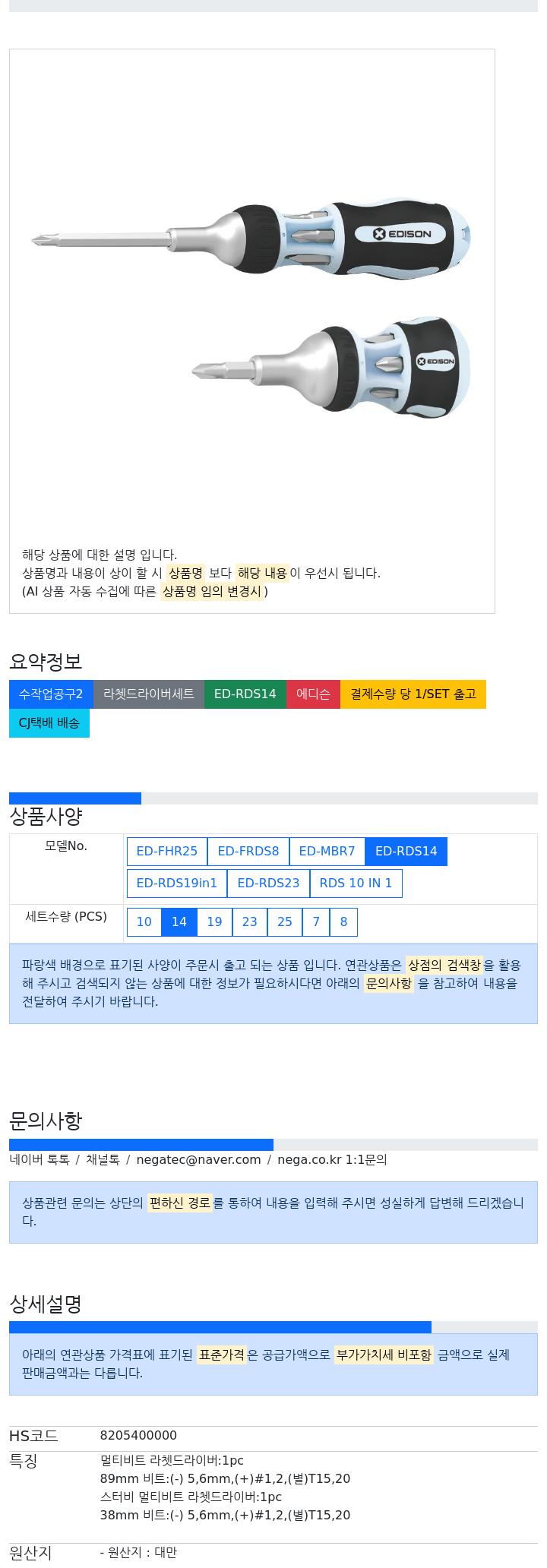The width and height of the screenshot is (547, 1568).
Task: Select set quantity 25
Action: (285, 922)
